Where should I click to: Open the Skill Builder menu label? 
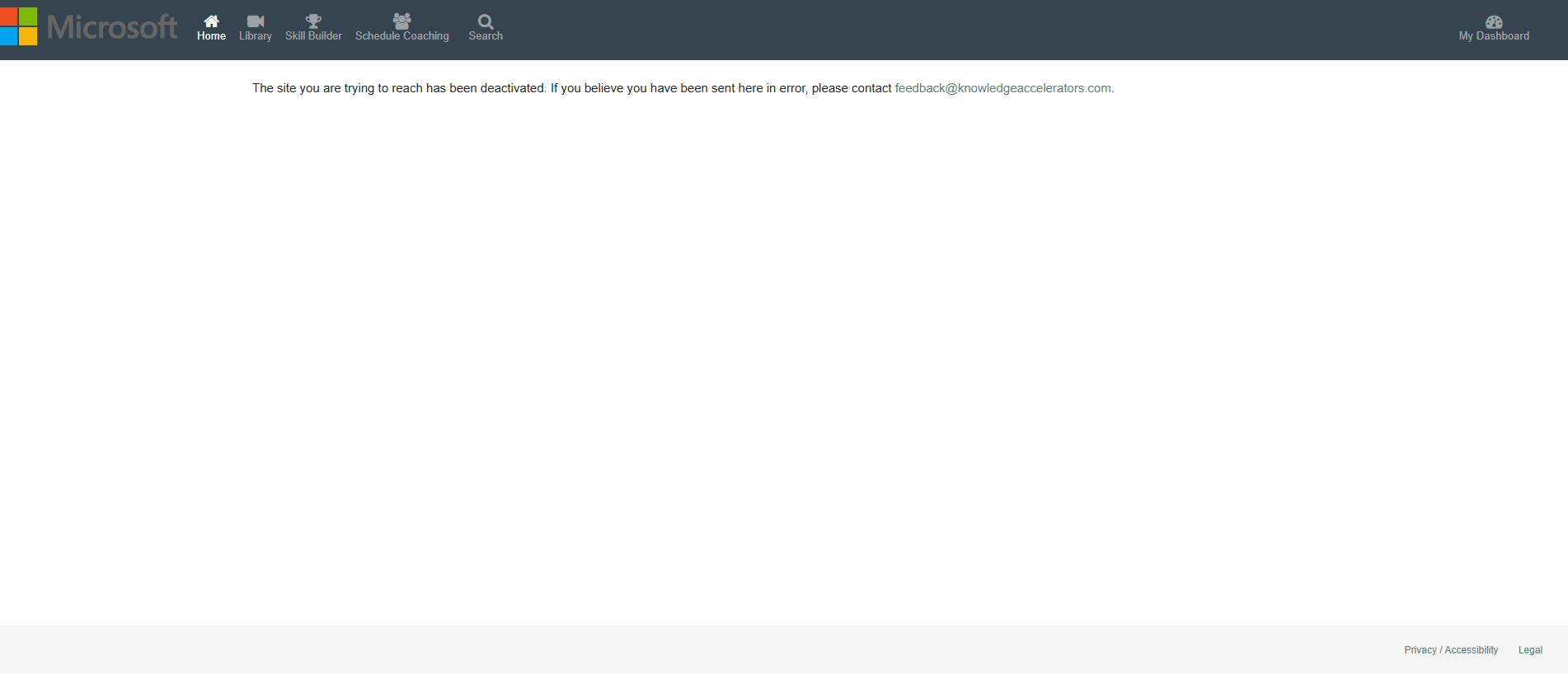313,36
